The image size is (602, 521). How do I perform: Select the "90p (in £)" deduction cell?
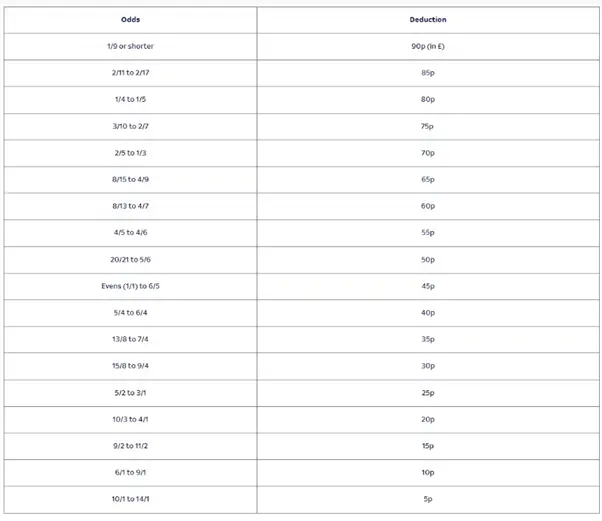(x=428, y=46)
